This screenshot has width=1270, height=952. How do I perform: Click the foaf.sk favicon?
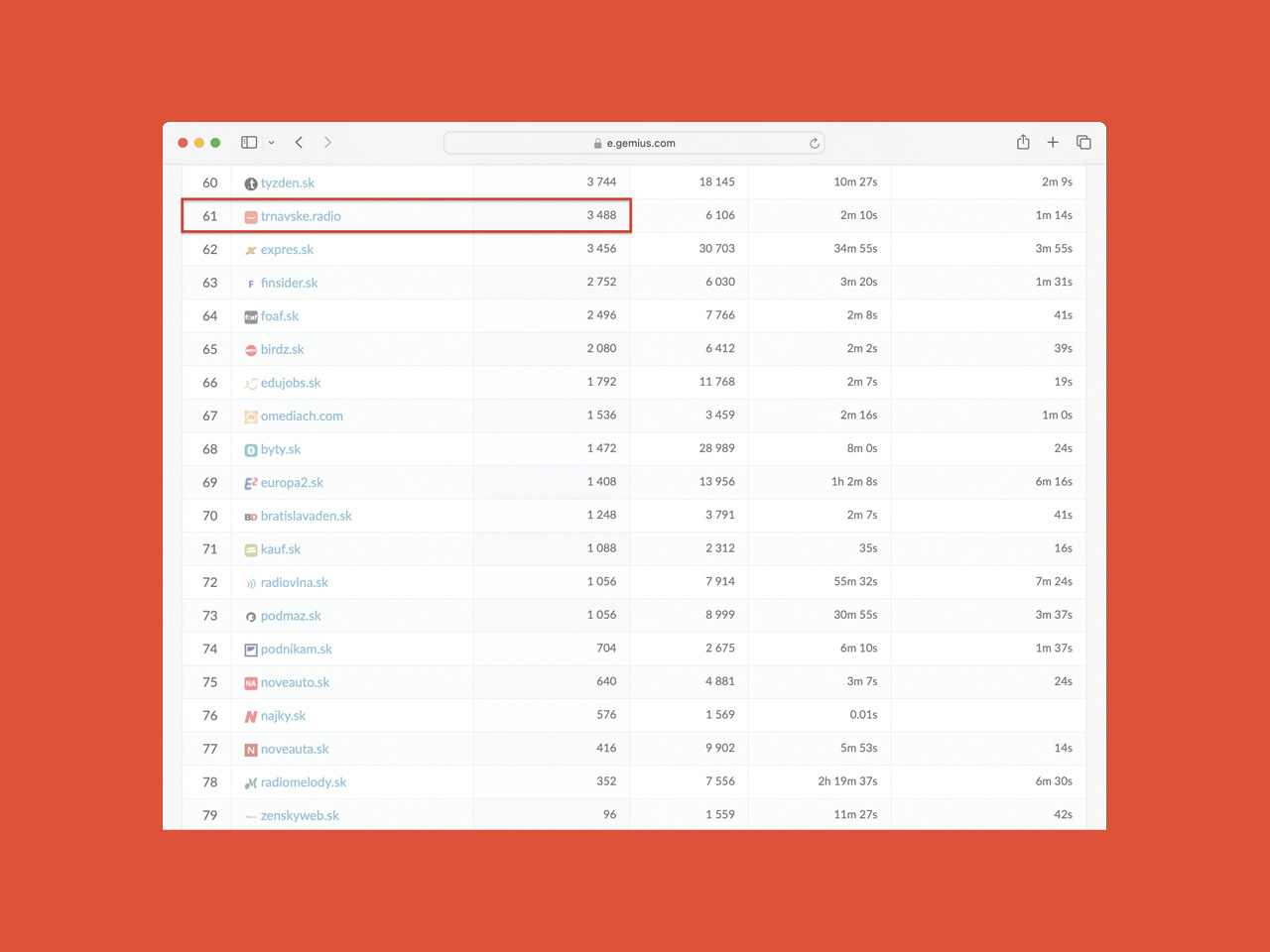coord(251,317)
